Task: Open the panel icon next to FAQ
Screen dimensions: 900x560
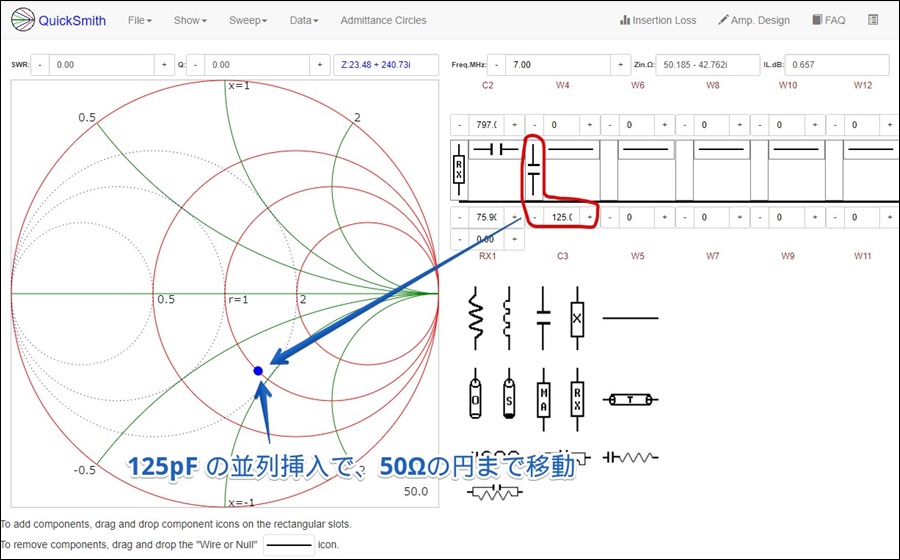Action: (873, 20)
